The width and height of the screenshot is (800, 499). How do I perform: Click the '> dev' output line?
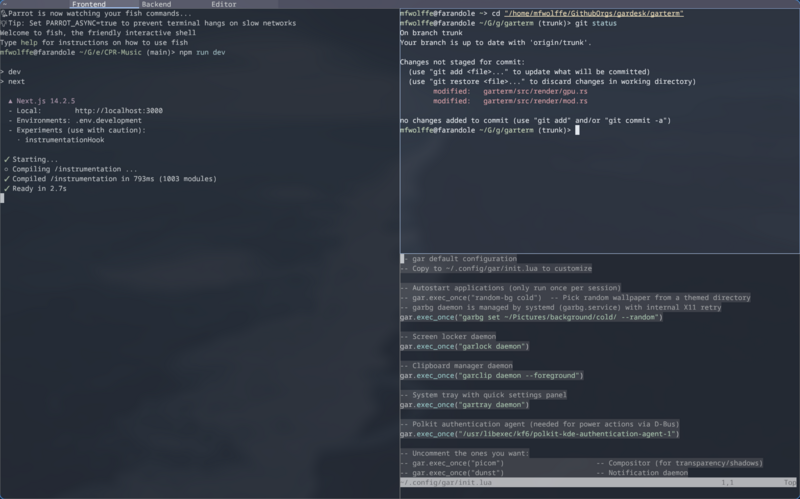(10, 72)
